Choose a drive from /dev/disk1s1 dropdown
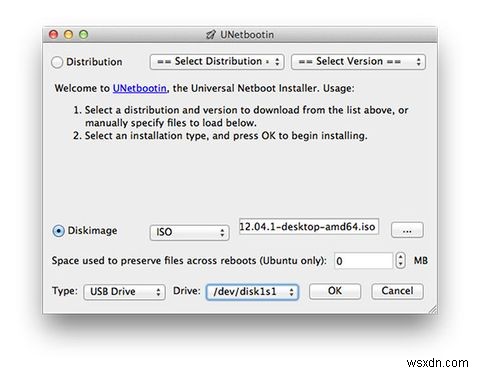Image resolution: width=480 pixels, height=373 pixels. point(252,292)
